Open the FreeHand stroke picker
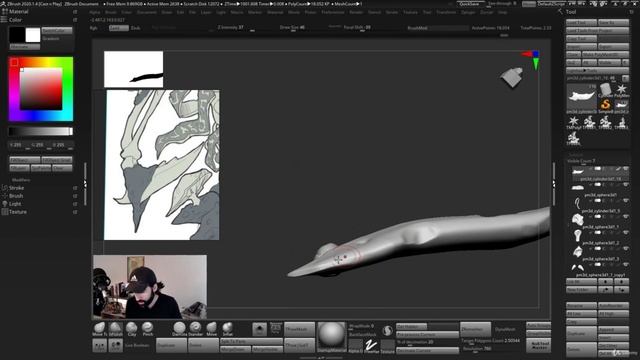Viewport: 640px width, 360px height. (x=371, y=346)
